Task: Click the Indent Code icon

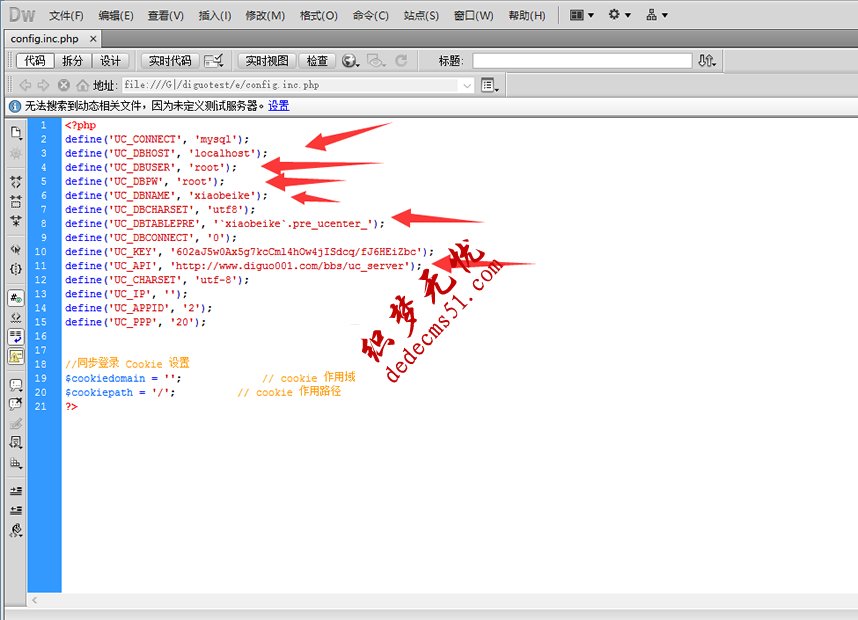Action: [x=15, y=492]
